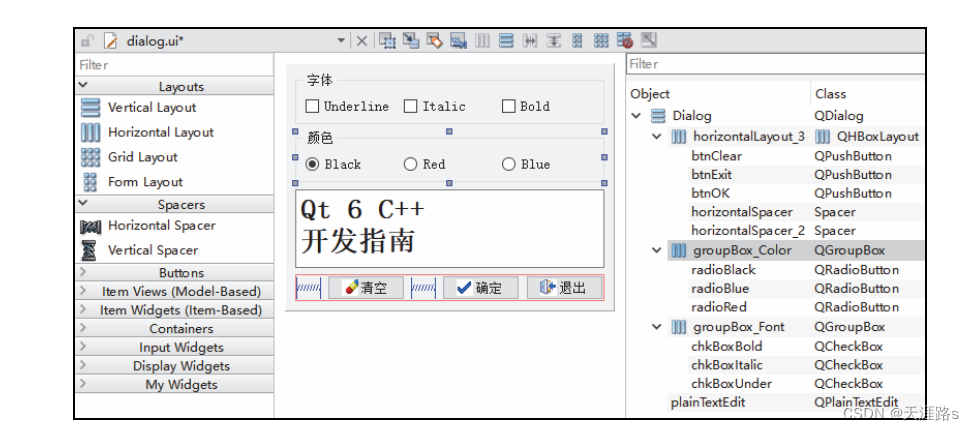Apply Lay Out in Form Layout
The image size is (974, 430).
(x=577, y=41)
